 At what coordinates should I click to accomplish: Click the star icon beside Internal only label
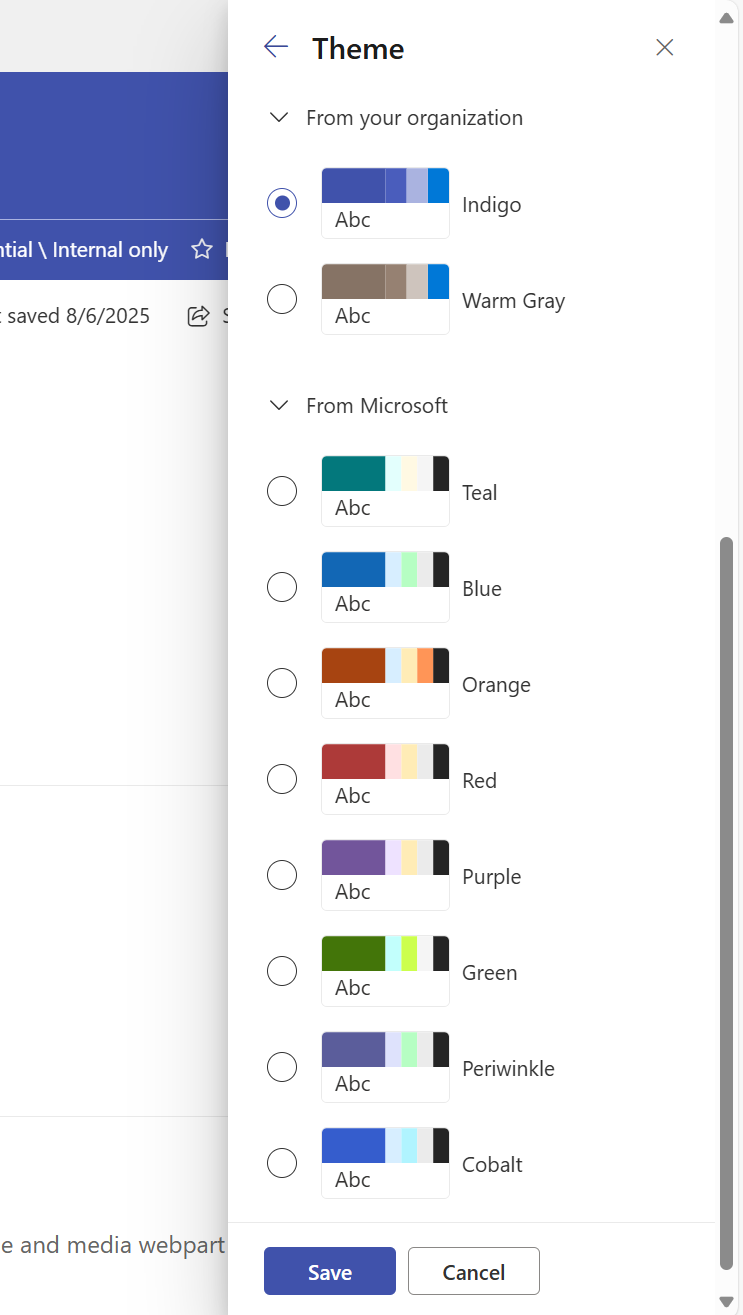click(x=201, y=249)
